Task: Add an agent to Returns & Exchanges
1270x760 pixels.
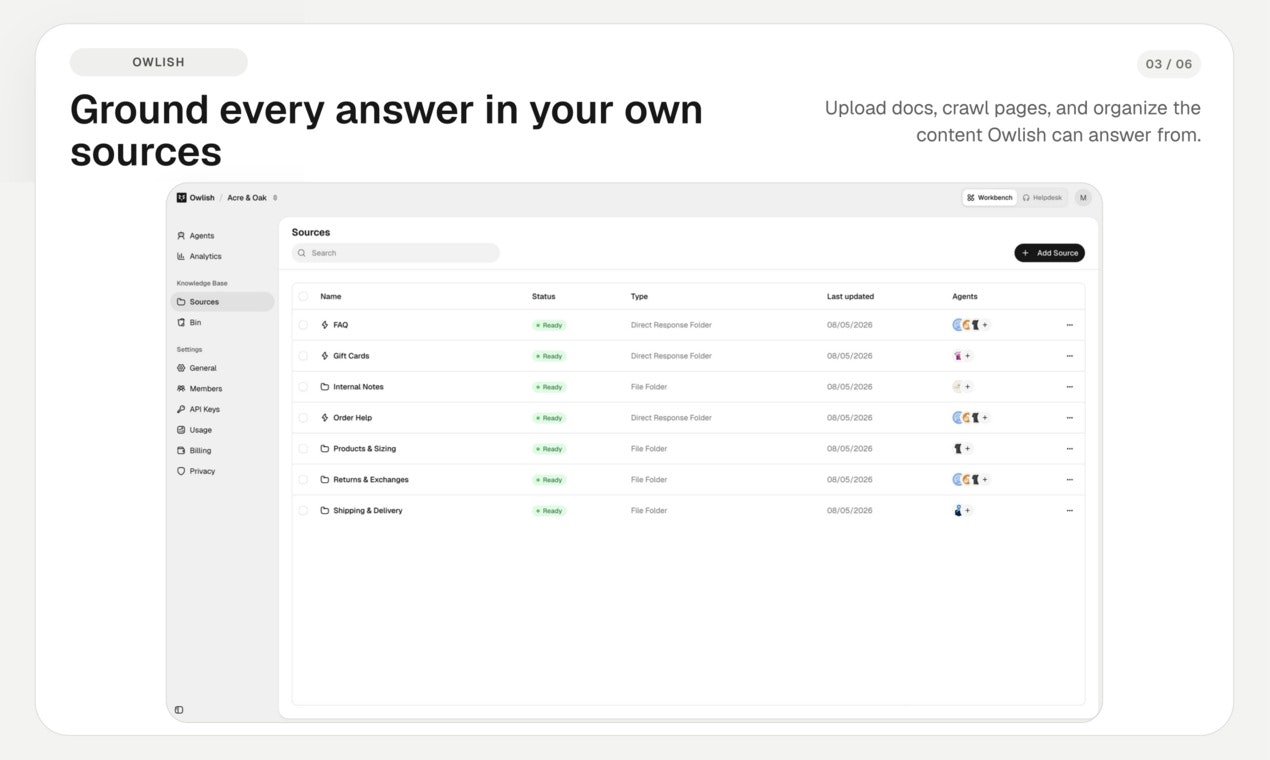Action: click(985, 480)
